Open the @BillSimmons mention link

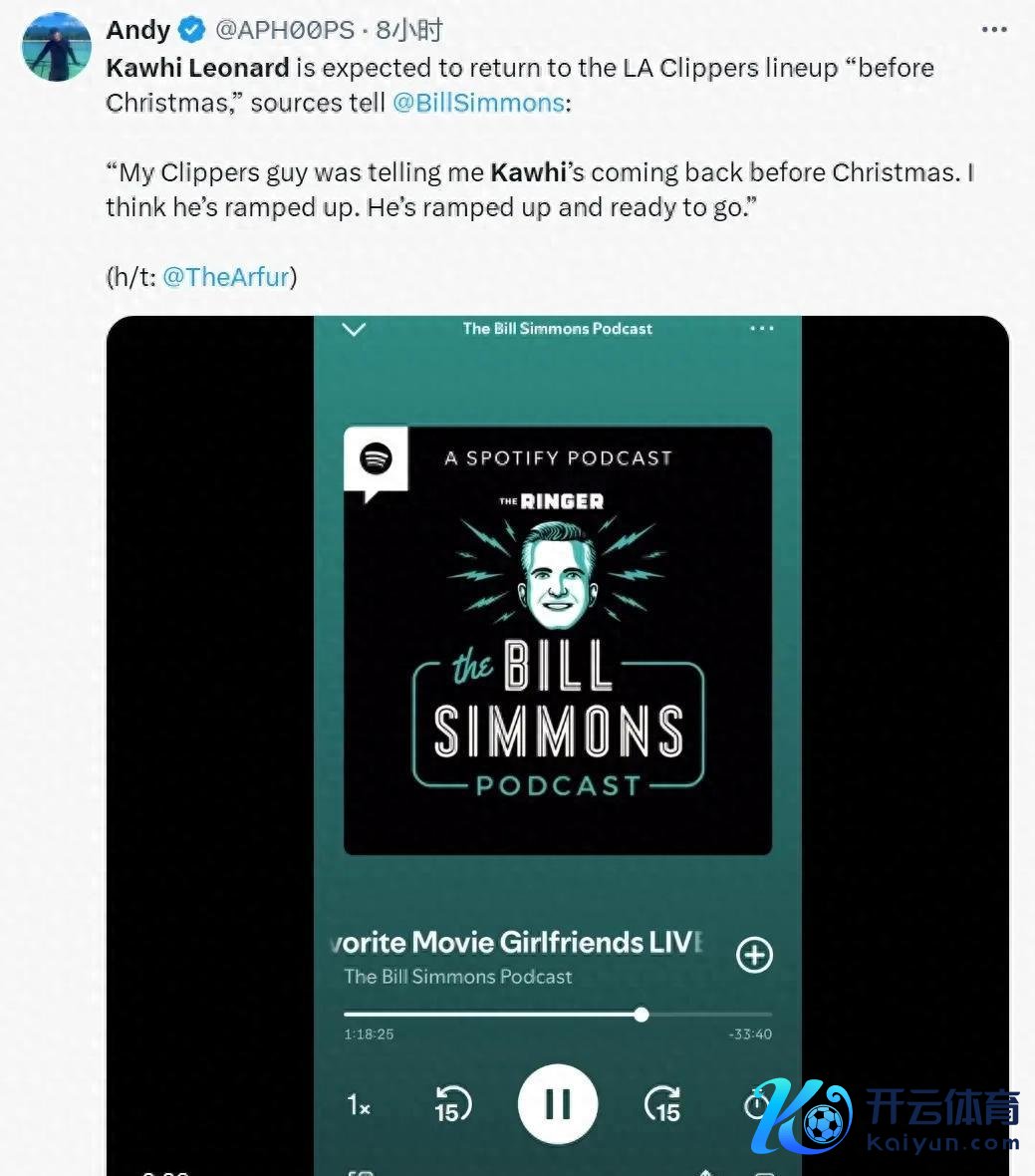point(478,103)
